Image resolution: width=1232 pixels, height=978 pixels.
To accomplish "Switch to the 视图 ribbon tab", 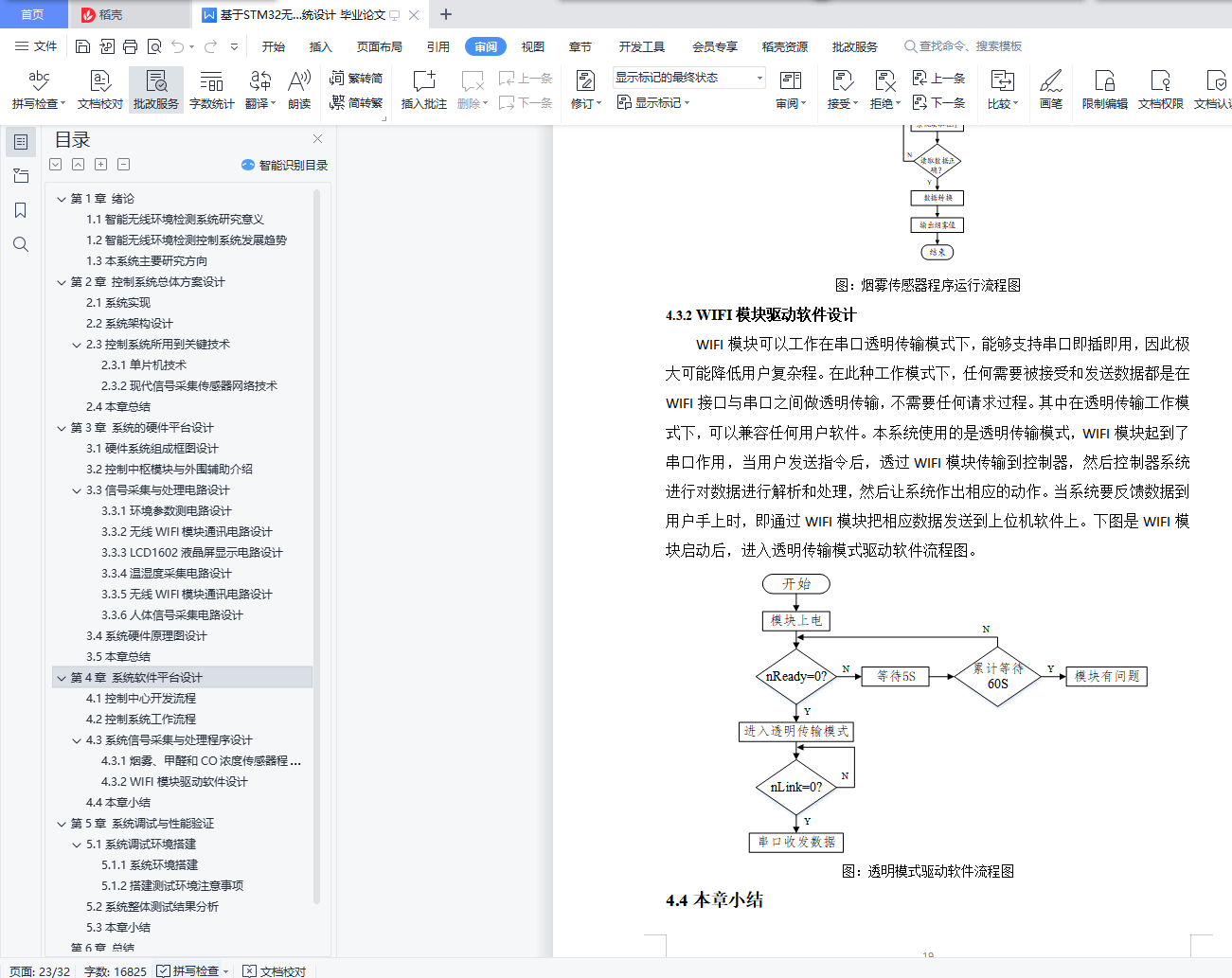I will [x=533, y=46].
